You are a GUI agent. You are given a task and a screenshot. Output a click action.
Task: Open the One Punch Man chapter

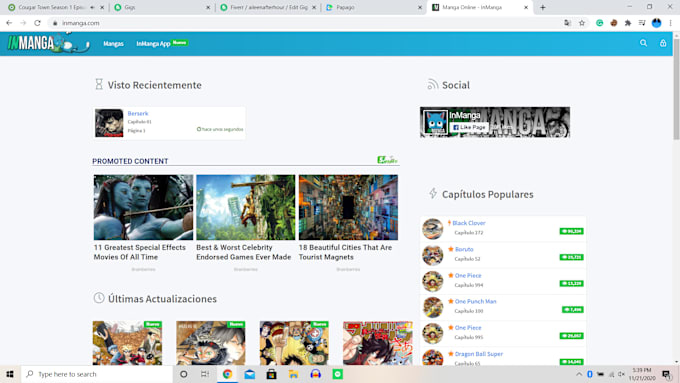coord(475,301)
